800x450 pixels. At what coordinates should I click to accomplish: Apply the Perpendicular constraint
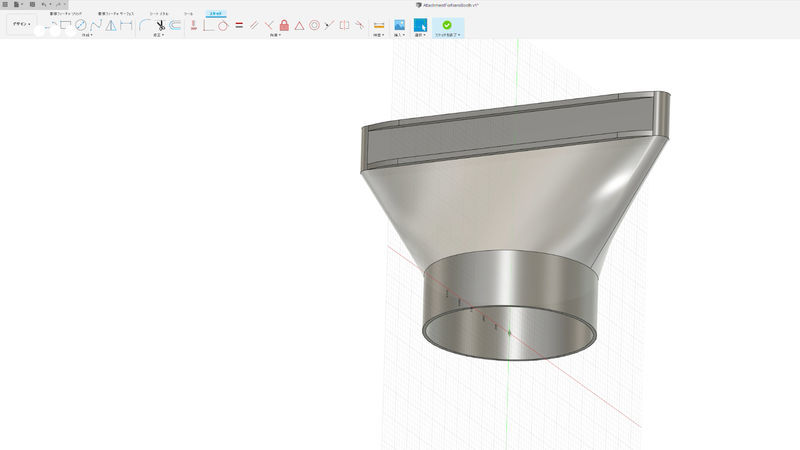269,25
